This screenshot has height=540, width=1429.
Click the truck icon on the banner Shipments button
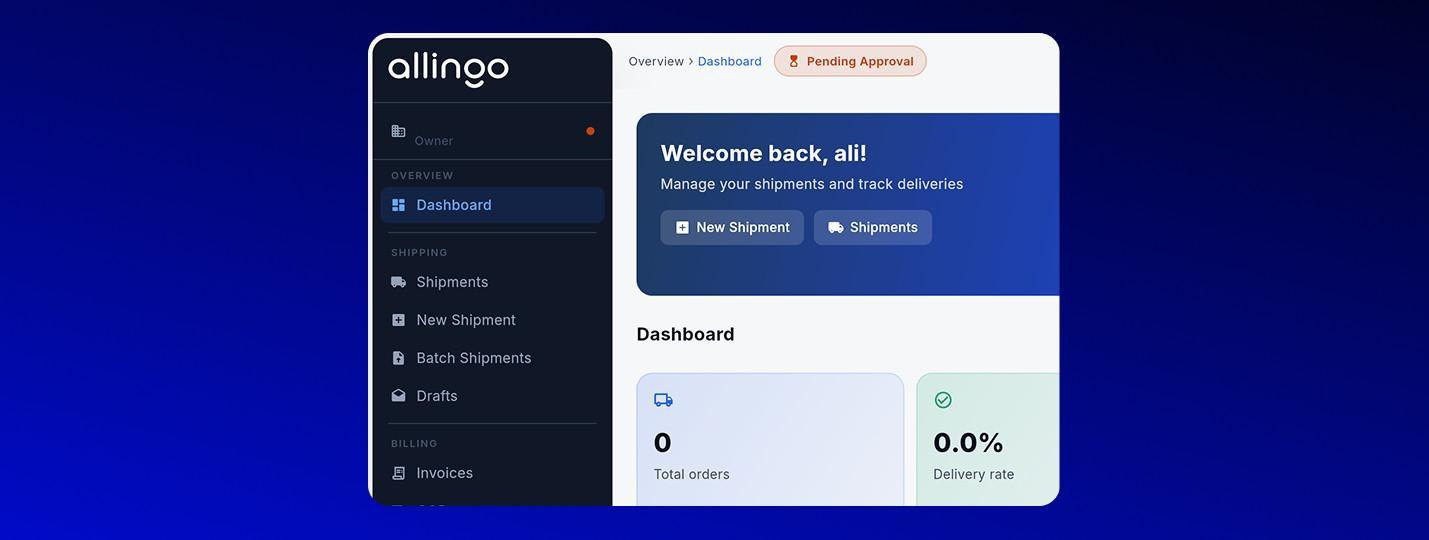(836, 228)
